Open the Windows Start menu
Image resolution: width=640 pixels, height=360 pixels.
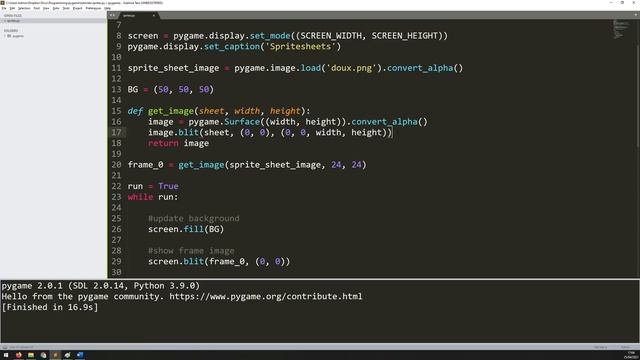6,355
